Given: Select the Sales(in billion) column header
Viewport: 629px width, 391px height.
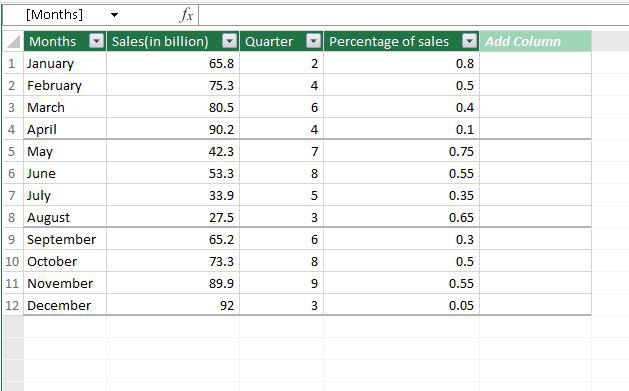Looking at the screenshot, I should pos(173,41).
